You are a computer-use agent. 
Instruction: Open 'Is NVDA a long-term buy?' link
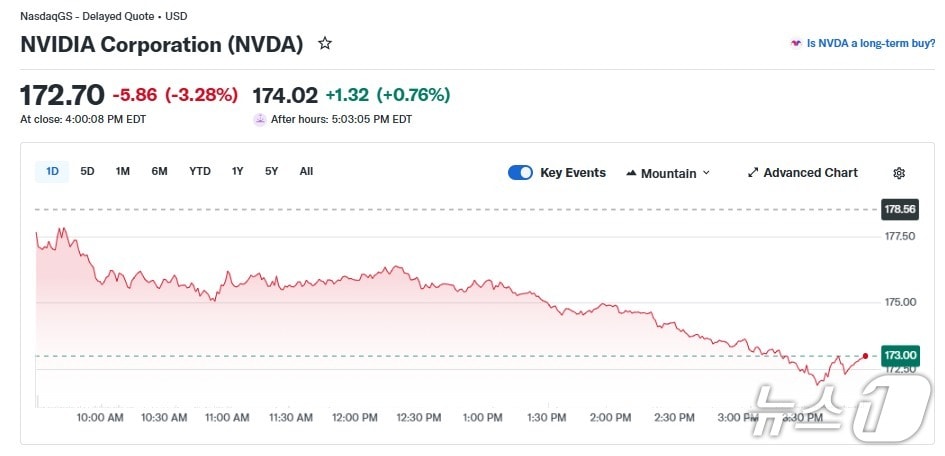[871, 44]
